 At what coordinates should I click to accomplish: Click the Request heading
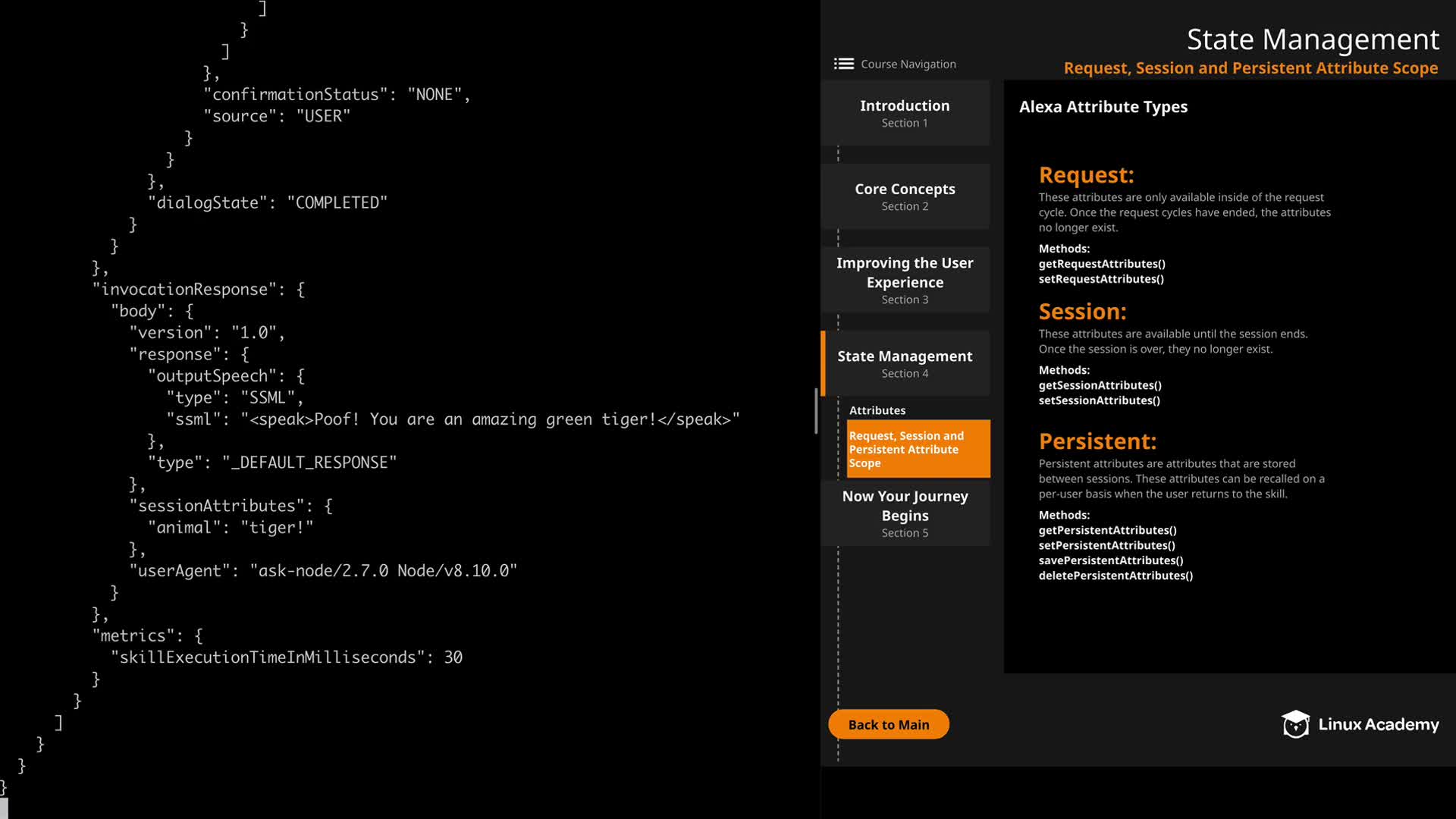tap(1086, 175)
